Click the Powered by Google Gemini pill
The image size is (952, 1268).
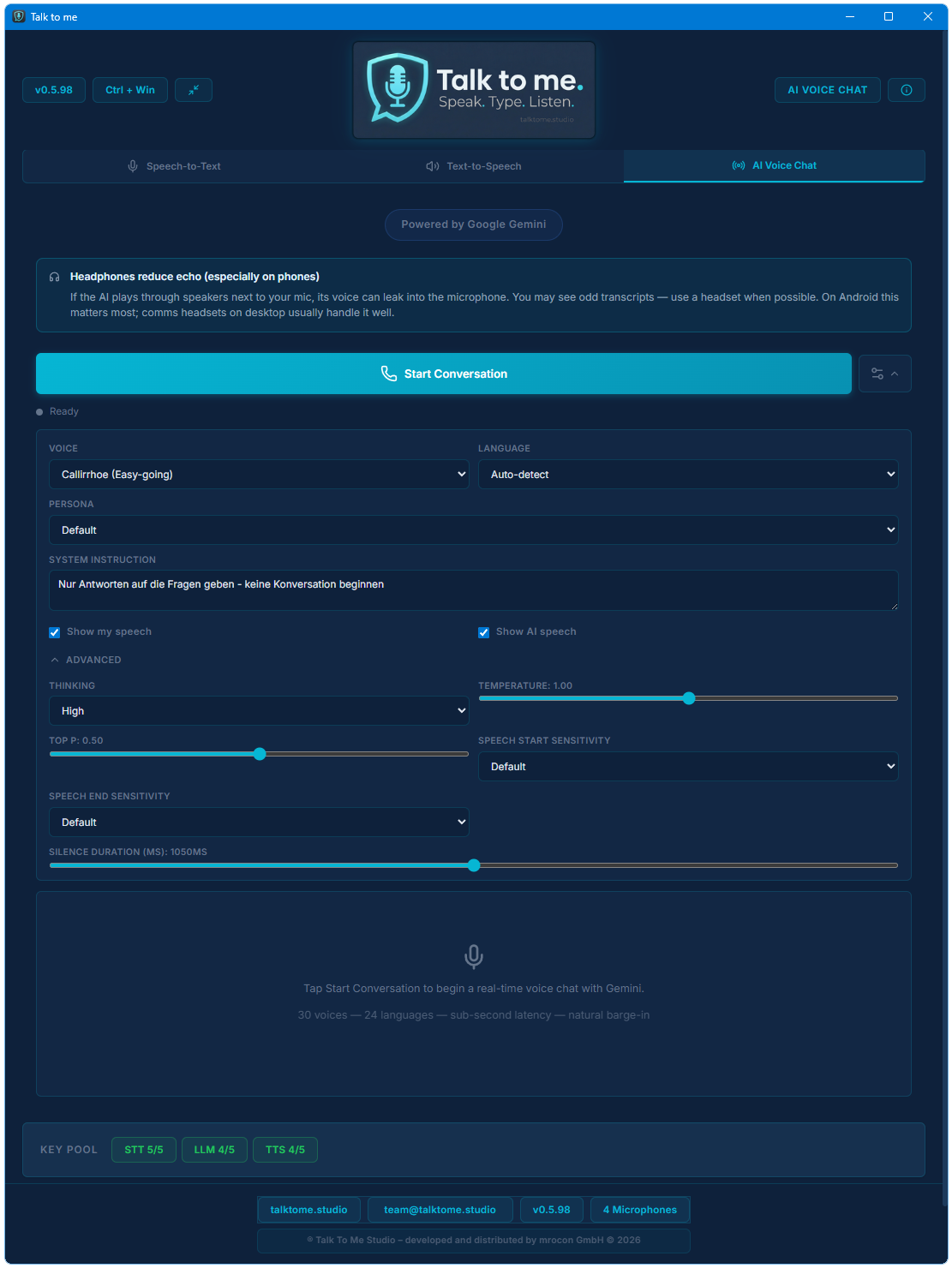[474, 224]
